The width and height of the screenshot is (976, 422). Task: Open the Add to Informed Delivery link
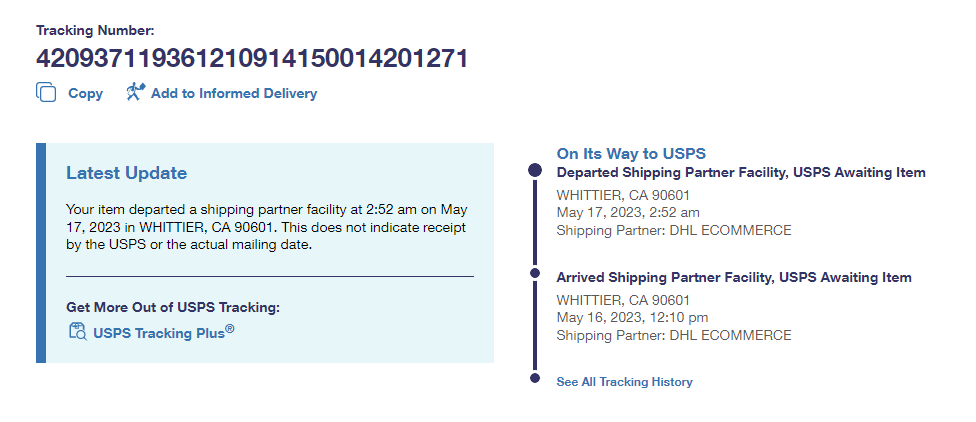234,94
